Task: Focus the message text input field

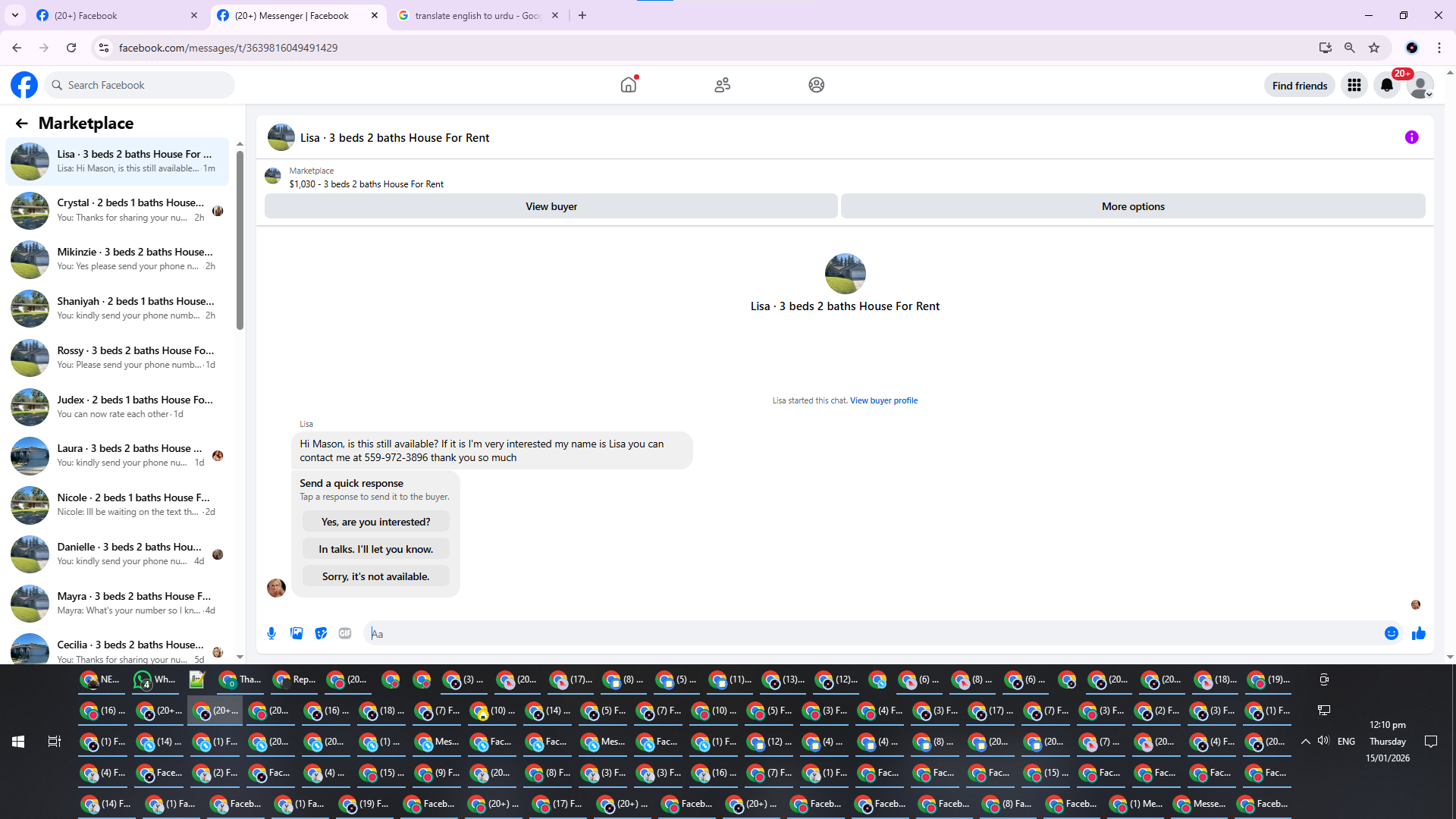Action: [x=872, y=633]
